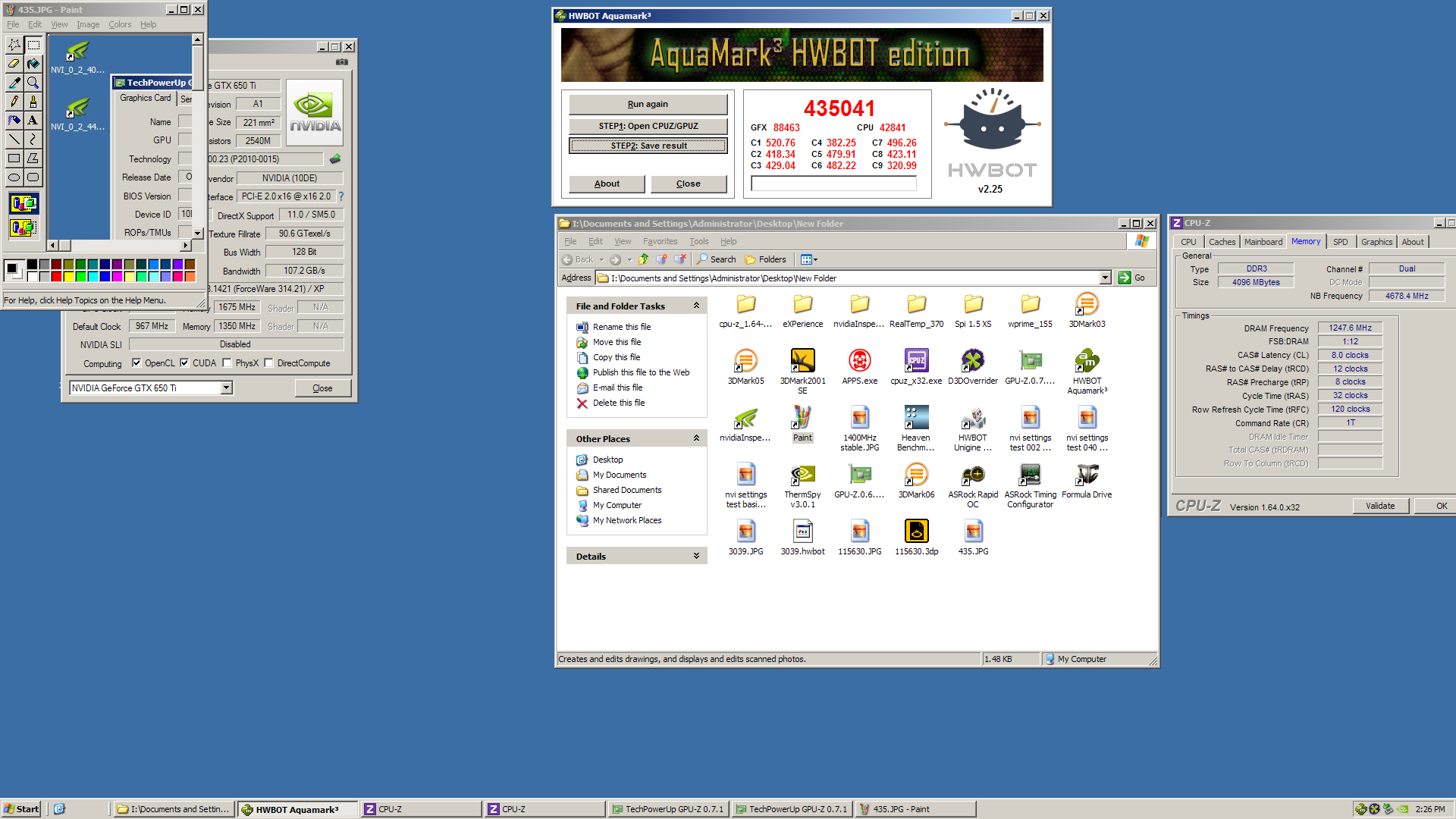The height and width of the screenshot is (819, 1456).
Task: Click the Up folder toolbar icon in Explorer
Action: [x=643, y=259]
